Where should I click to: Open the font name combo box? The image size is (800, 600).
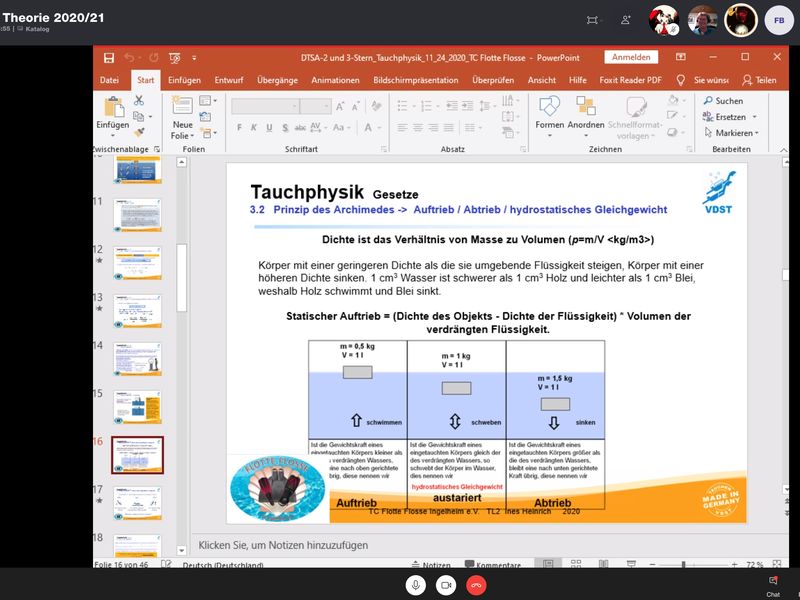tap(265, 106)
